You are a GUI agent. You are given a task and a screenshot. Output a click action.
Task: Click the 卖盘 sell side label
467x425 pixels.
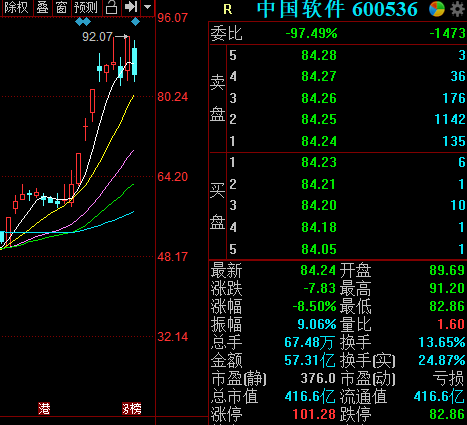[x=217, y=98]
